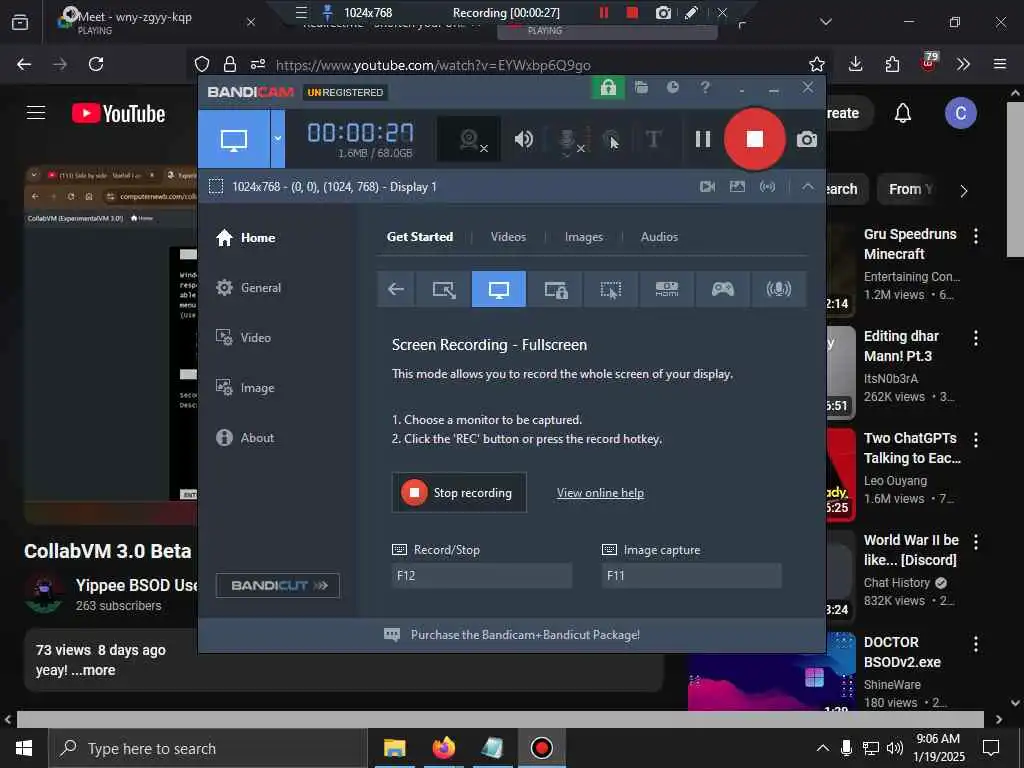Click the broadcast signal icon in status bar
Image resolution: width=1024 pixels, height=768 pixels.
(x=767, y=187)
